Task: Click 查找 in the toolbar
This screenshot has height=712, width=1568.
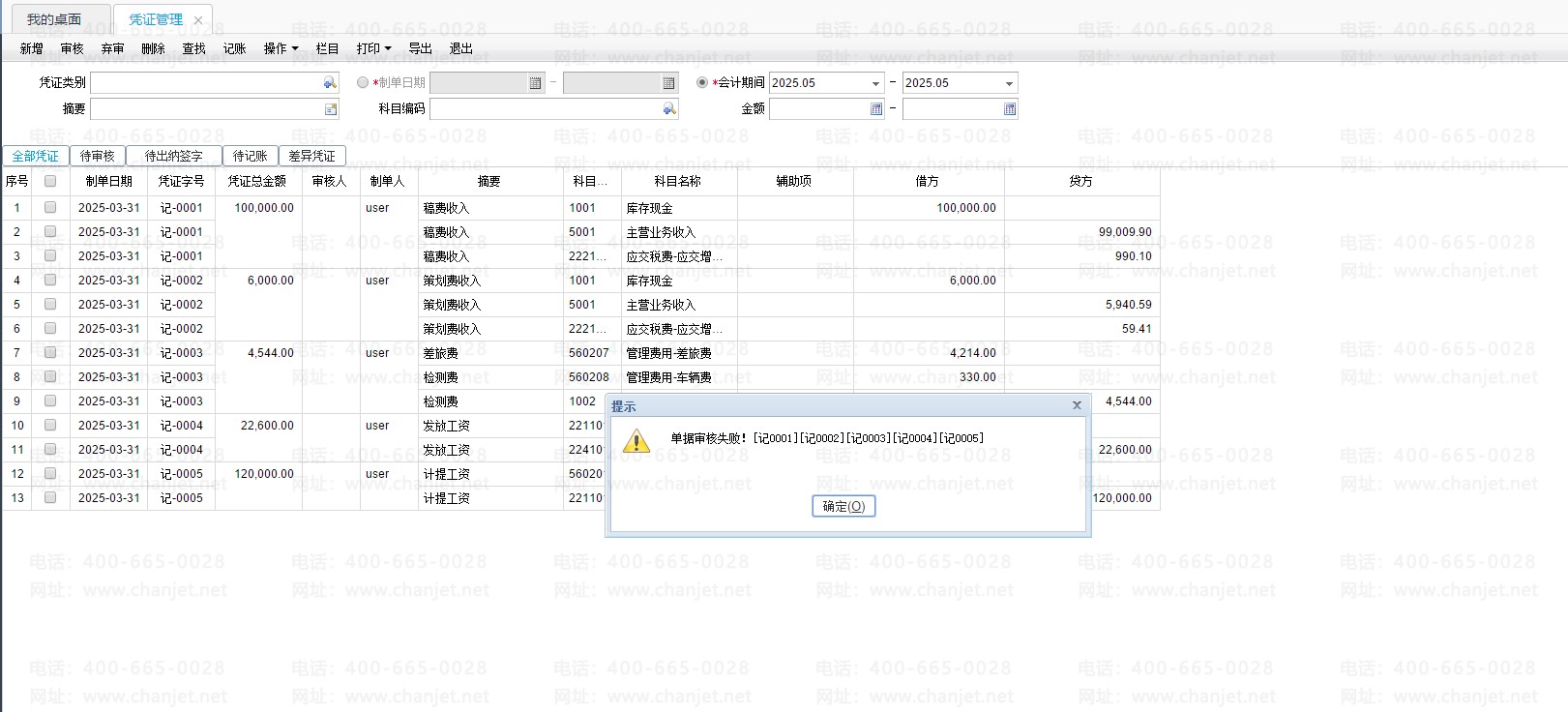Action: [x=193, y=48]
